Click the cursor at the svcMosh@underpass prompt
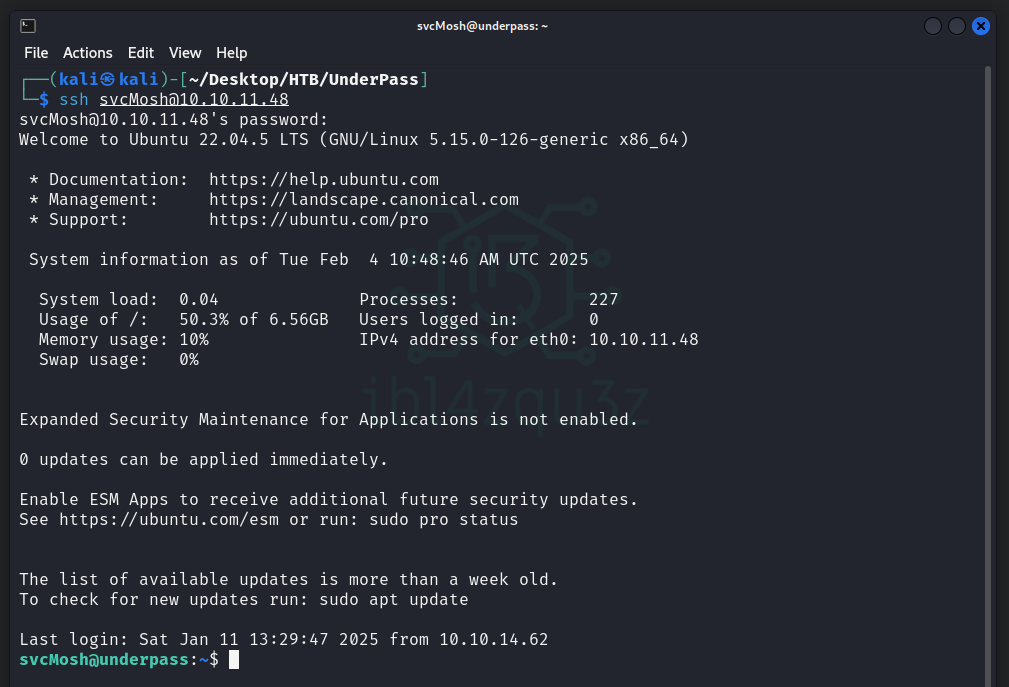1009x687 pixels. (x=234, y=660)
